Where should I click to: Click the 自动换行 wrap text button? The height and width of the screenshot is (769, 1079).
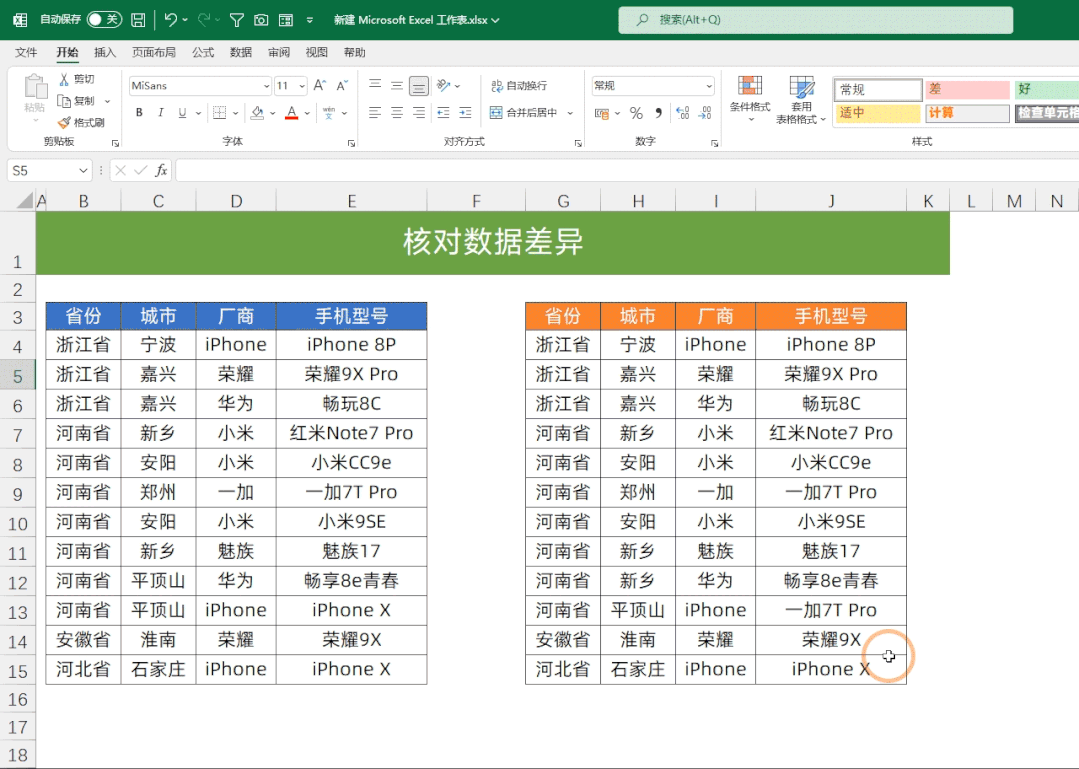coord(519,85)
